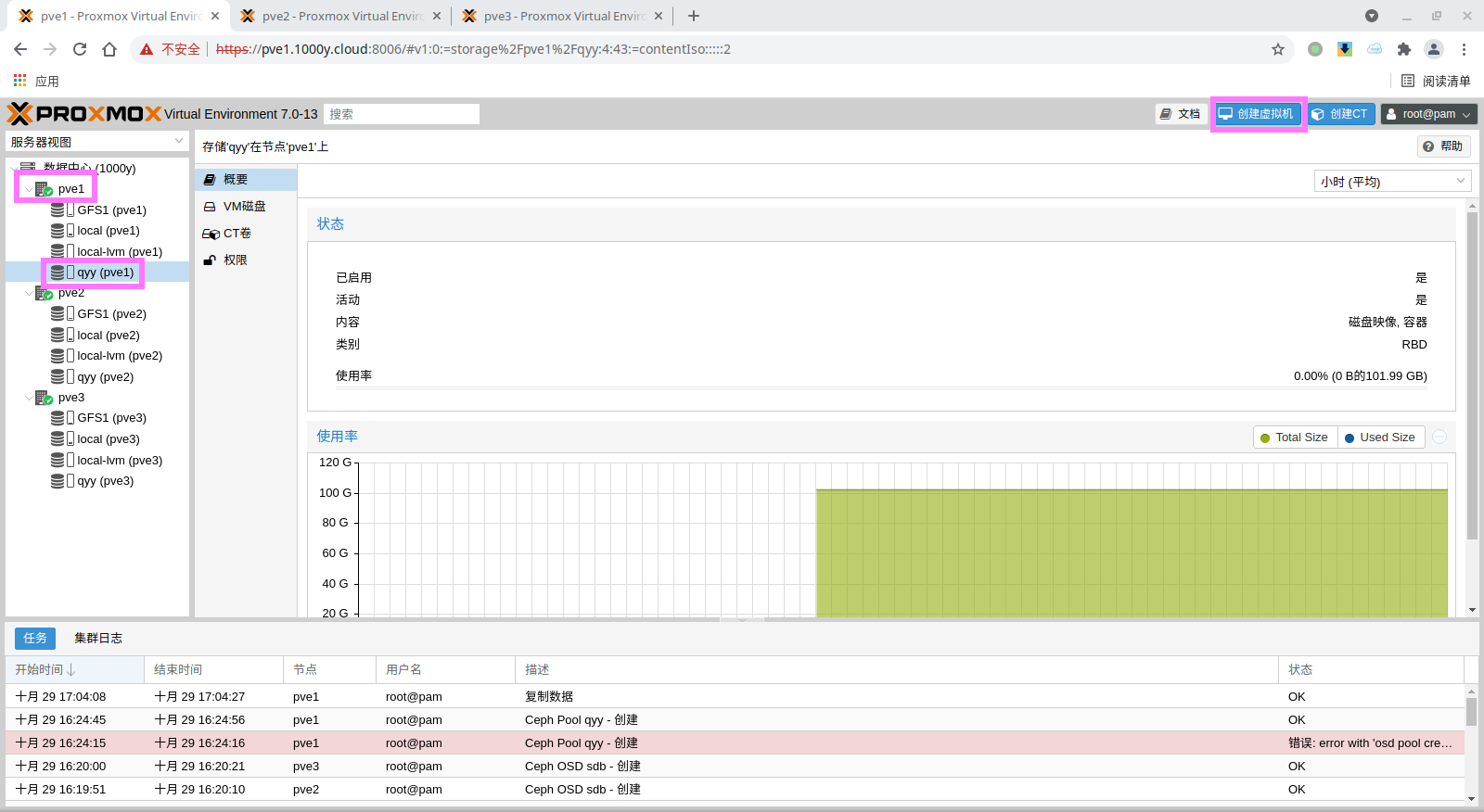Open the root@pam user menu
The width and height of the screenshot is (1484, 812).
(x=1428, y=114)
